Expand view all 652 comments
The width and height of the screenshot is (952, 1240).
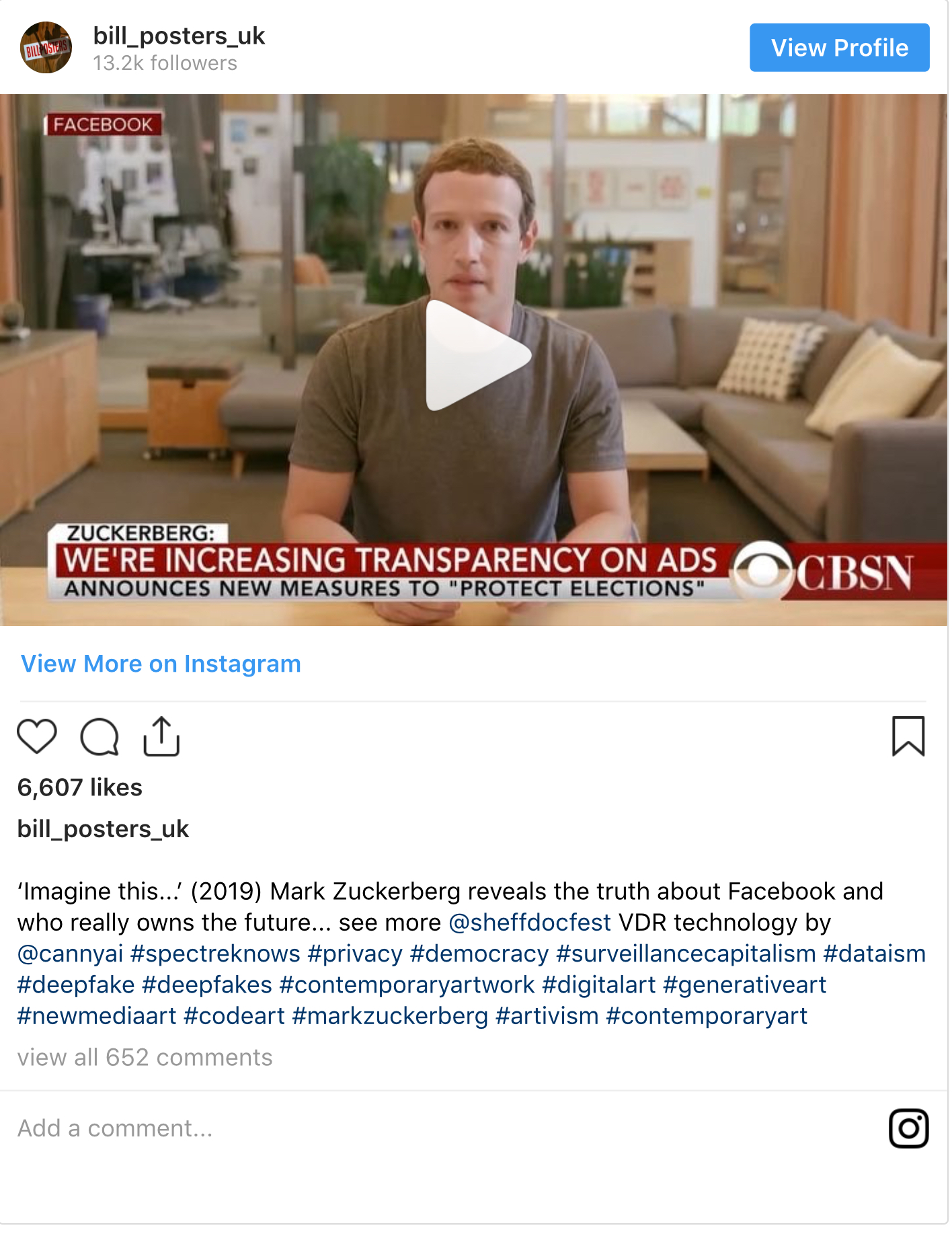pyautogui.click(x=145, y=1058)
